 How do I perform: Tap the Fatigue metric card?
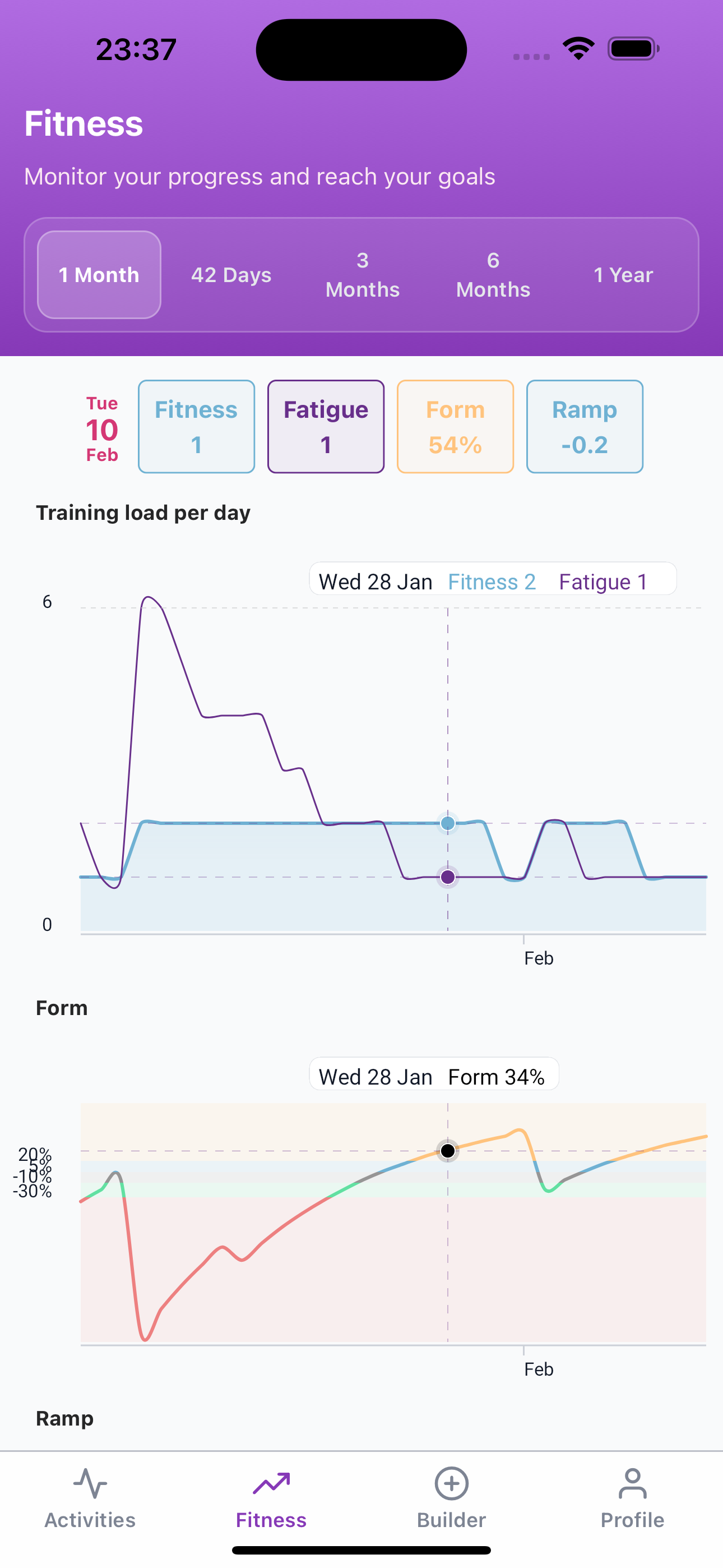(326, 427)
